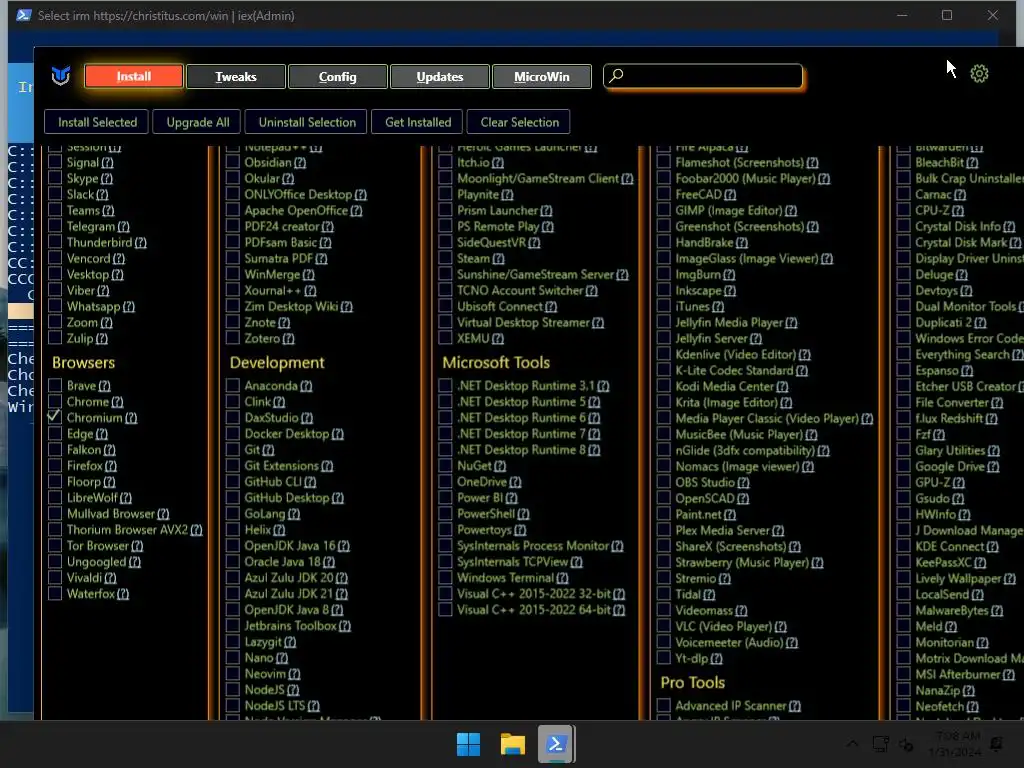Check the GitHub Desktop checkbox
This screenshot has height=768, width=1024.
pyautogui.click(x=232, y=497)
